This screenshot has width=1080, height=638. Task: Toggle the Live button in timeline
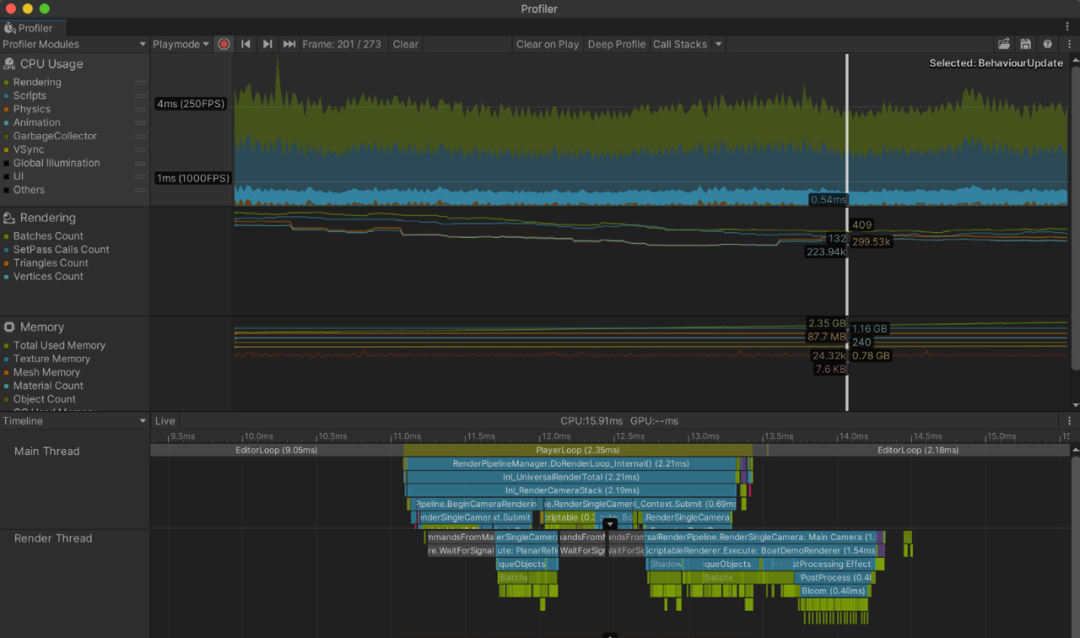(165, 421)
